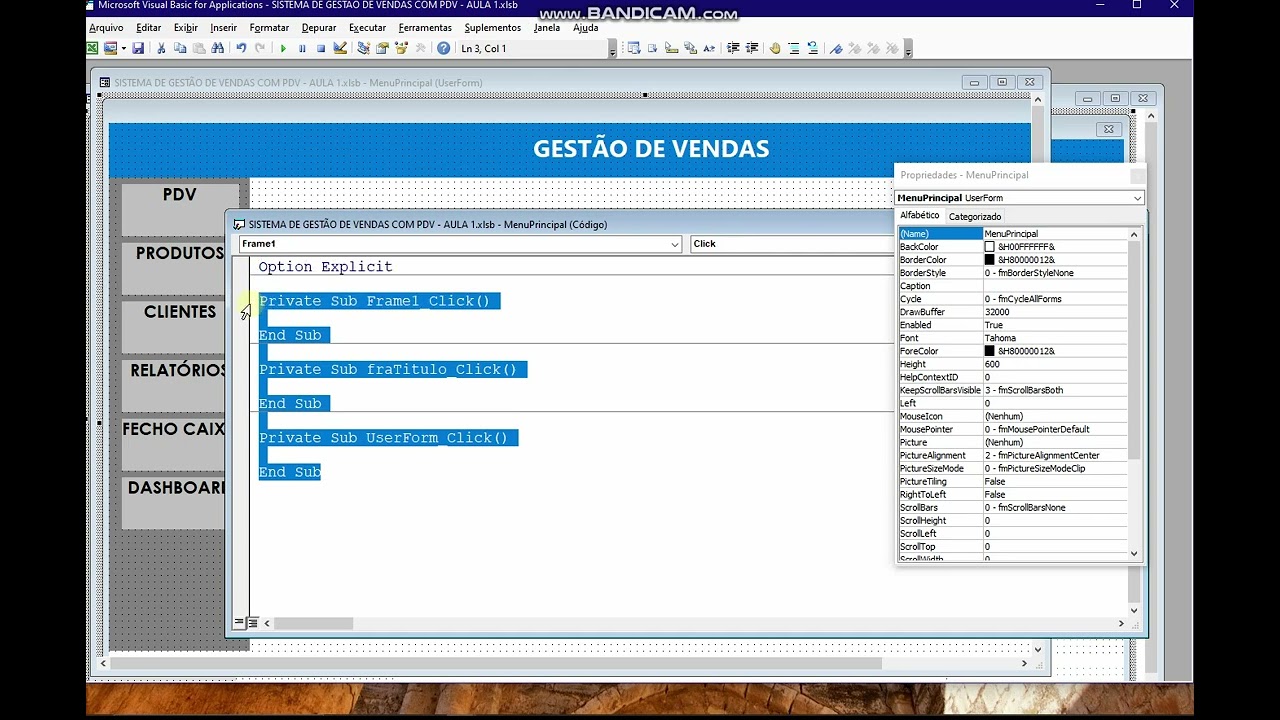The height and width of the screenshot is (720, 1280).
Task: Click the Properties list scroll-down arrow
Action: 1134,553
